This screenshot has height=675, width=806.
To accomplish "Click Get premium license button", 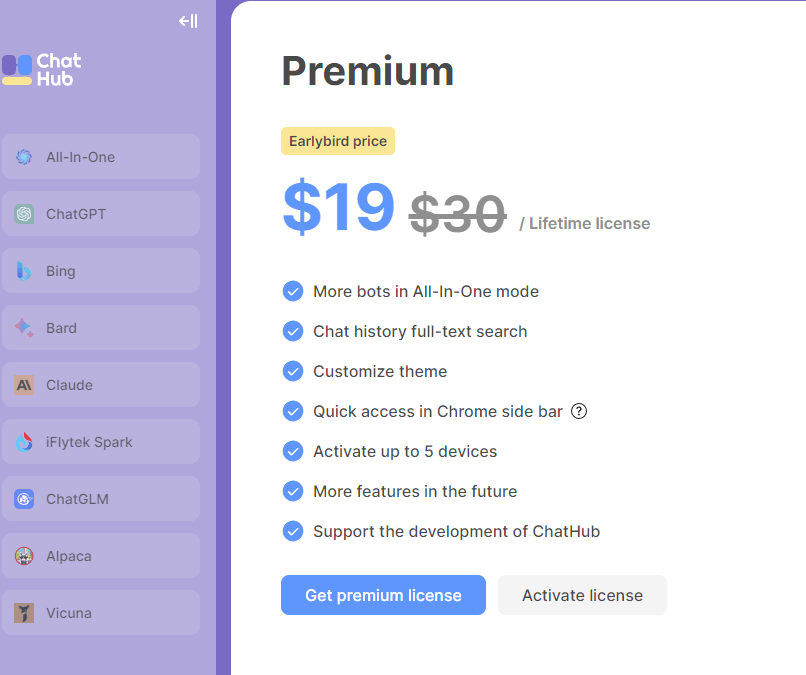I will pyautogui.click(x=383, y=595).
